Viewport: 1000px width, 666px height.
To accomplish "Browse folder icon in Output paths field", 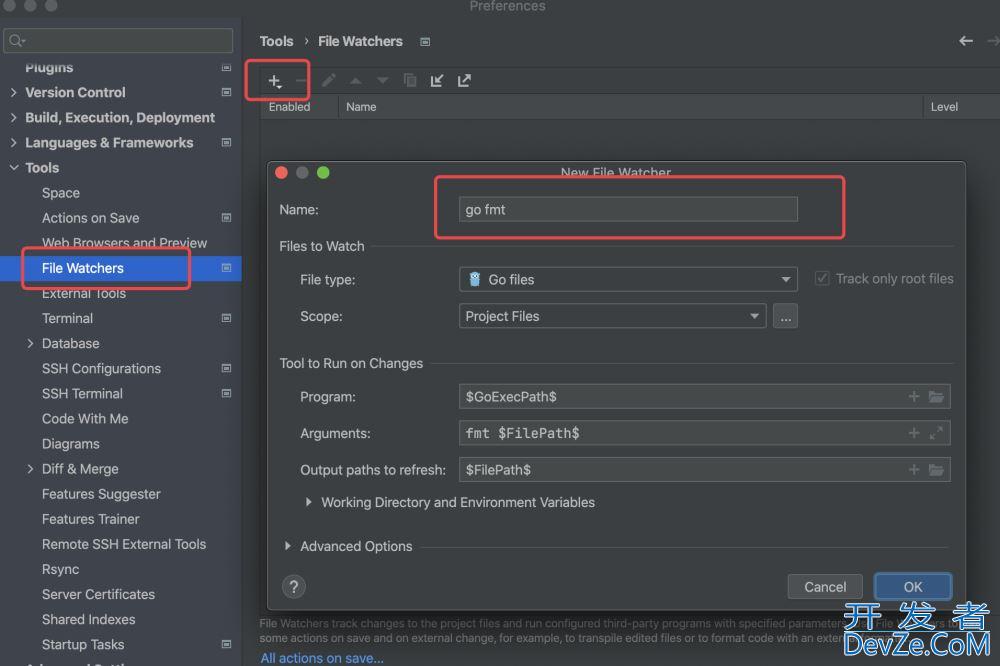I will [936, 470].
